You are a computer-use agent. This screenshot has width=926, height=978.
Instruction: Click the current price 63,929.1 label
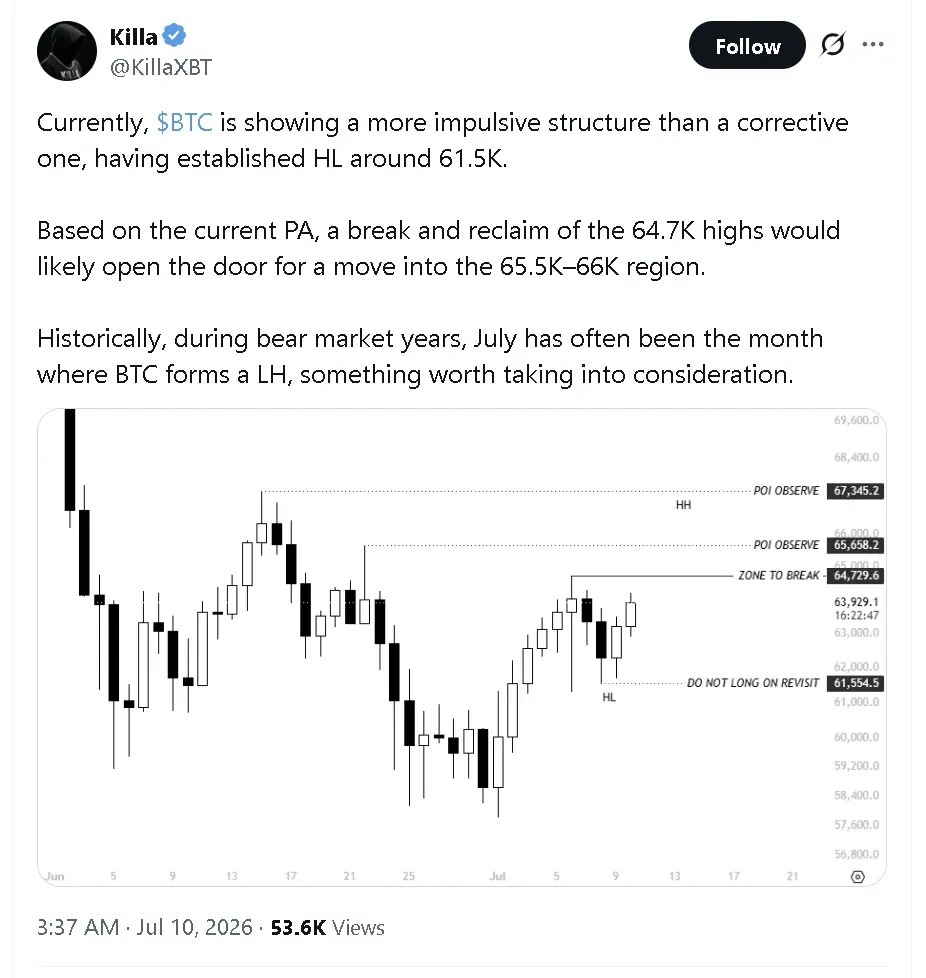(856, 602)
